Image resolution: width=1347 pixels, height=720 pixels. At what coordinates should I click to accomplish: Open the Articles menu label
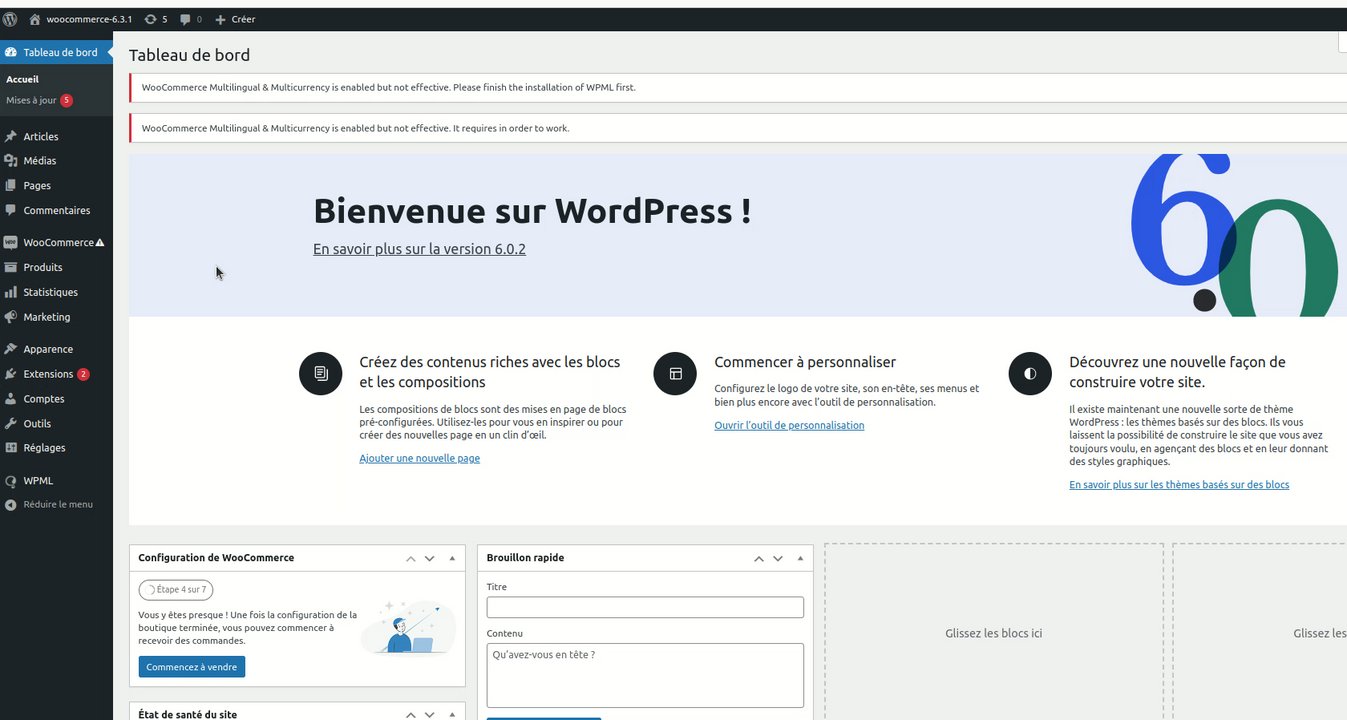41,136
